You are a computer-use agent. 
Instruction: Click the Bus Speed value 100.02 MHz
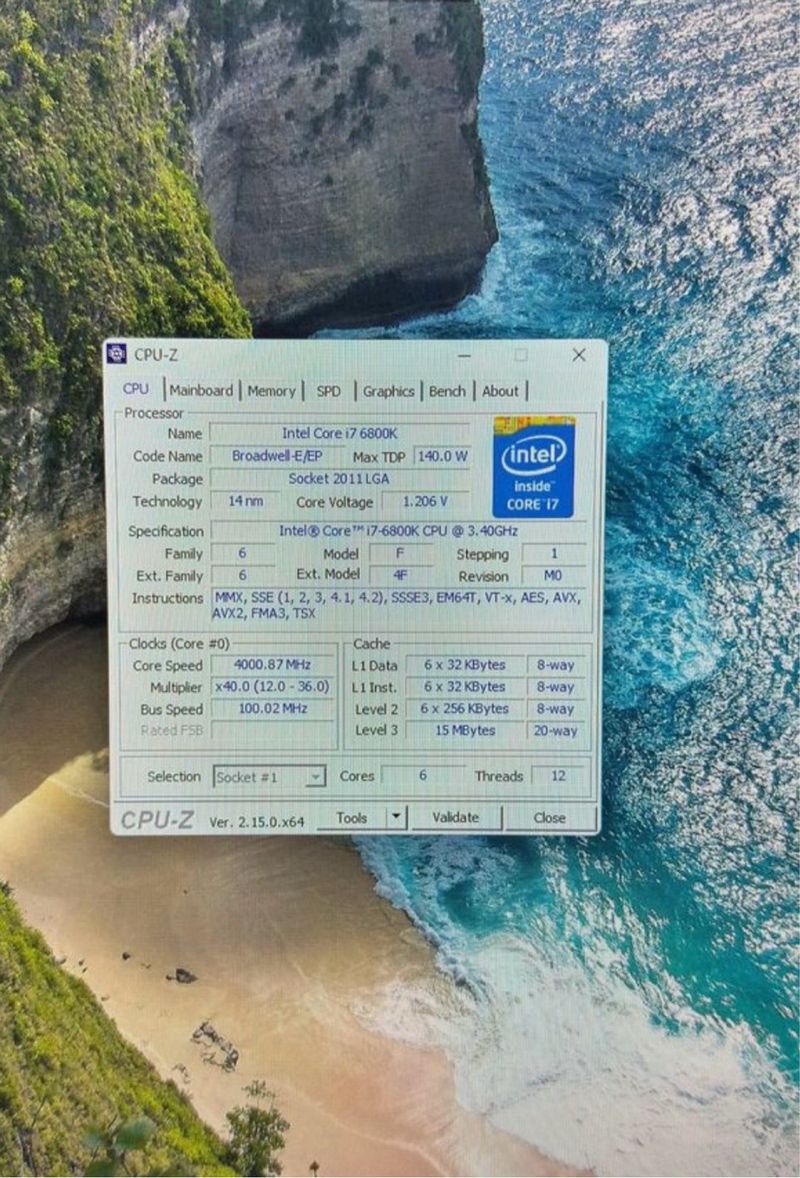point(272,708)
